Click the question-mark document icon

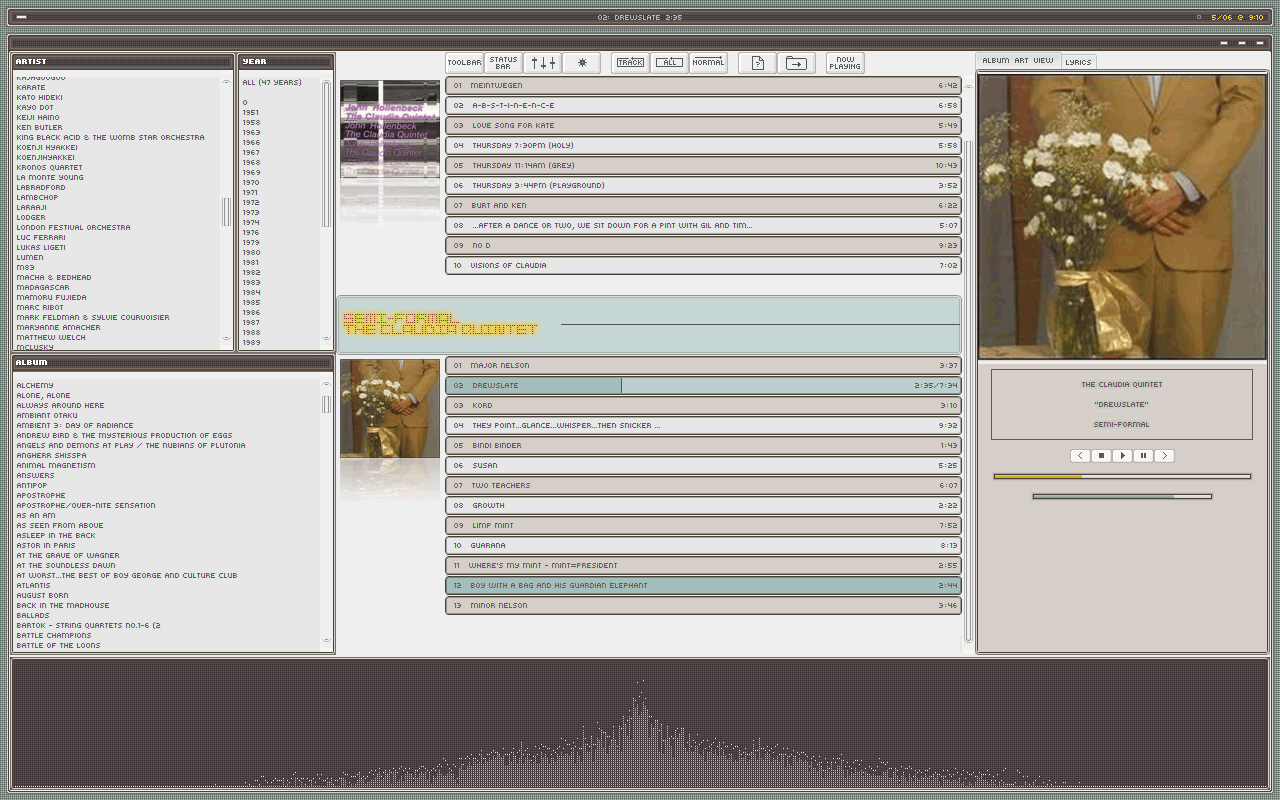click(758, 63)
